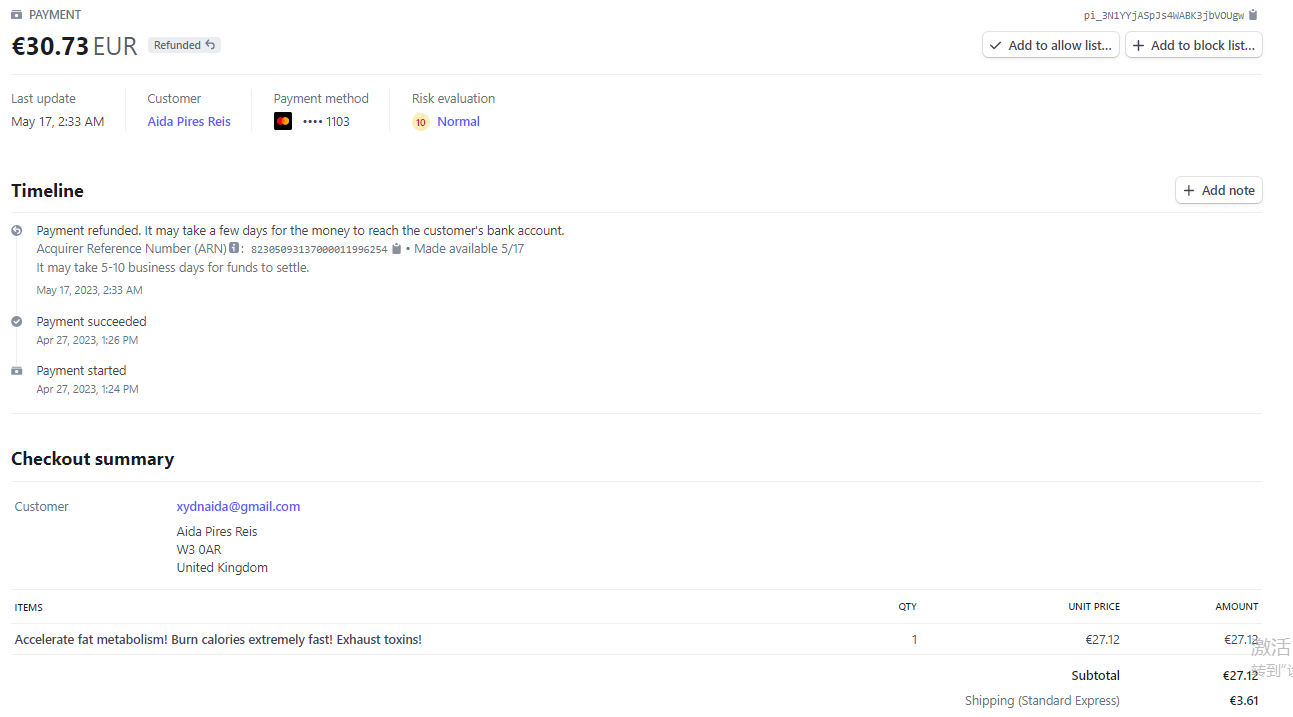1293x717 pixels.
Task: Click the card number ending 1103
Action: pyautogui.click(x=326, y=122)
